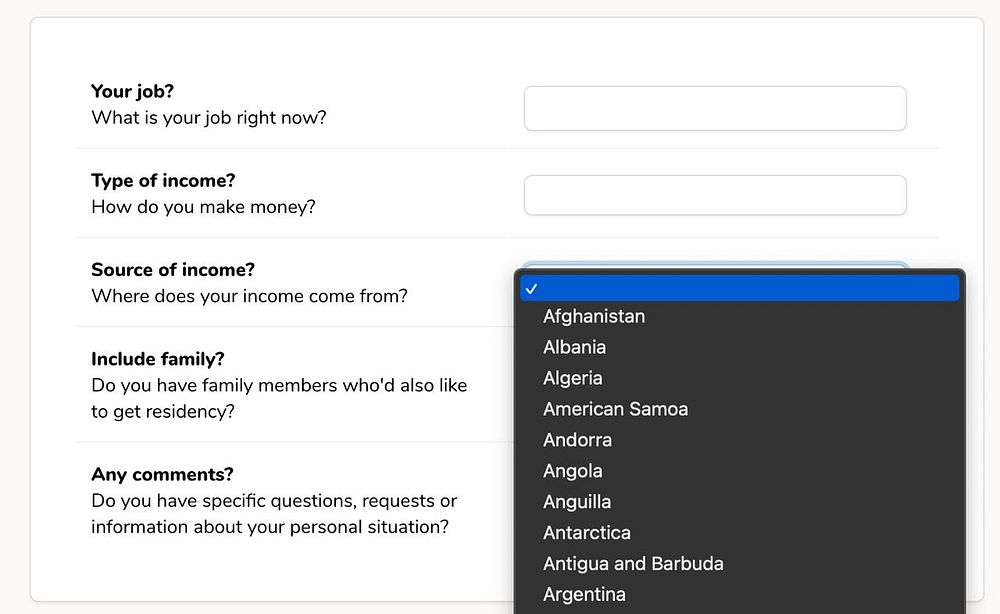
Task: Click "How do you make money?" description
Action: coord(203,207)
